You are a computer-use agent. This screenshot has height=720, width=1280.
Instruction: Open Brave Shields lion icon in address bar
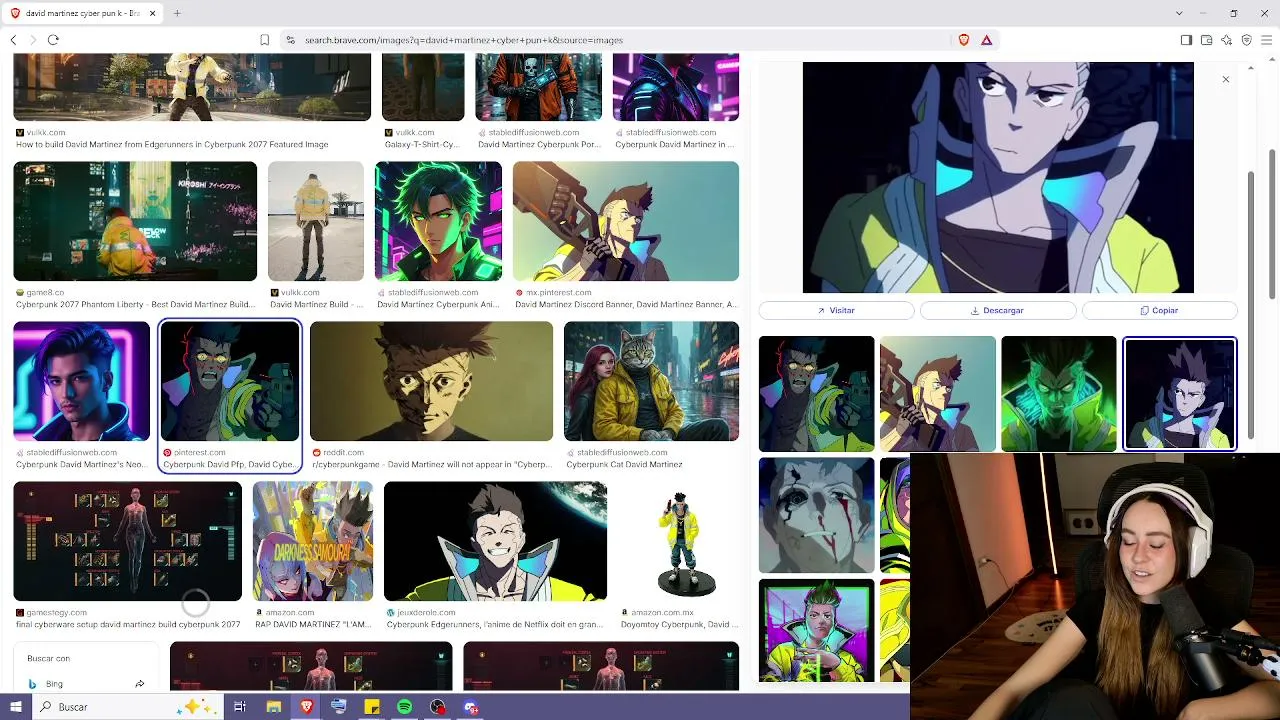coord(964,40)
